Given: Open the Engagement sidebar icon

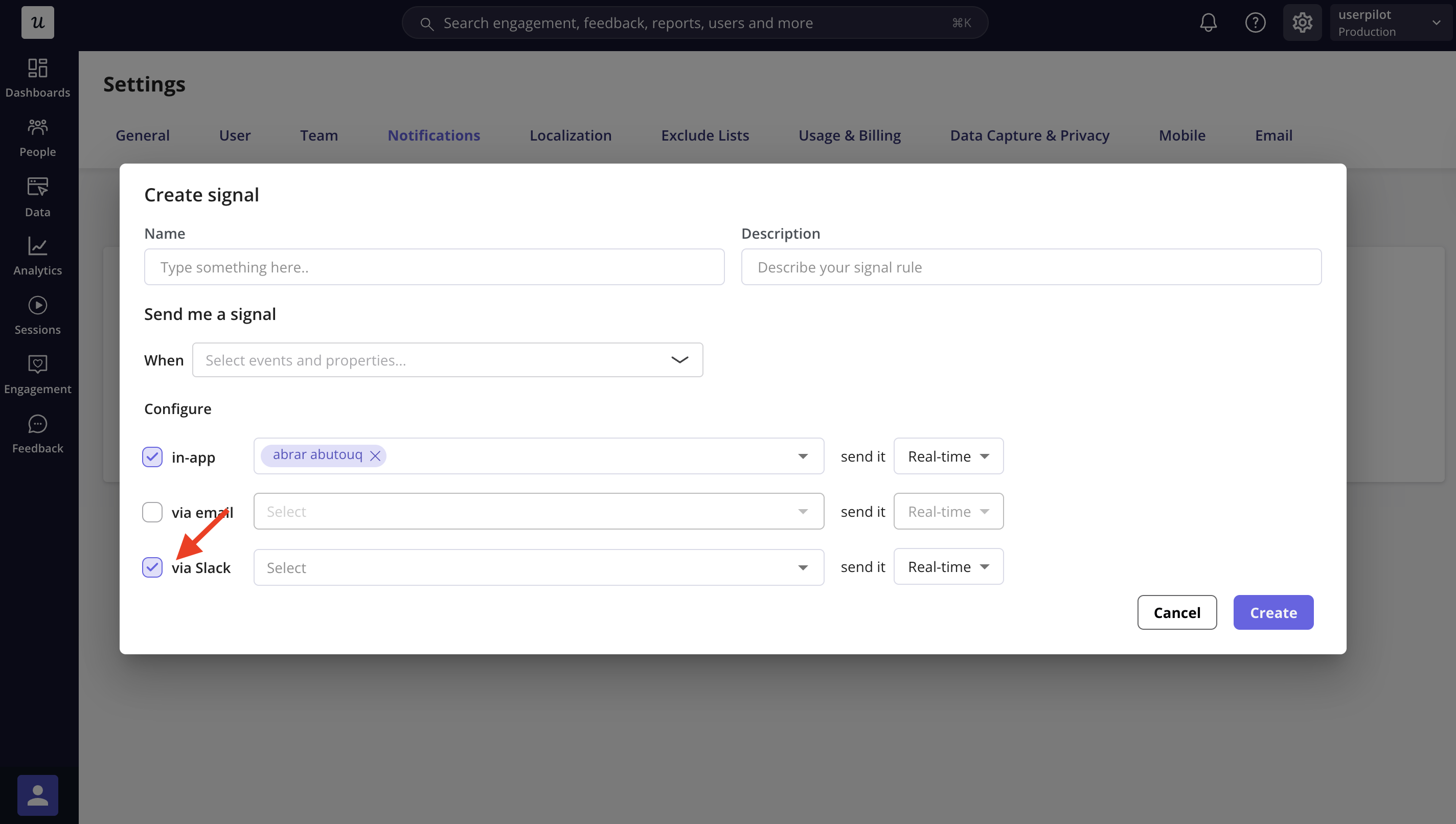Looking at the screenshot, I should point(37,375).
